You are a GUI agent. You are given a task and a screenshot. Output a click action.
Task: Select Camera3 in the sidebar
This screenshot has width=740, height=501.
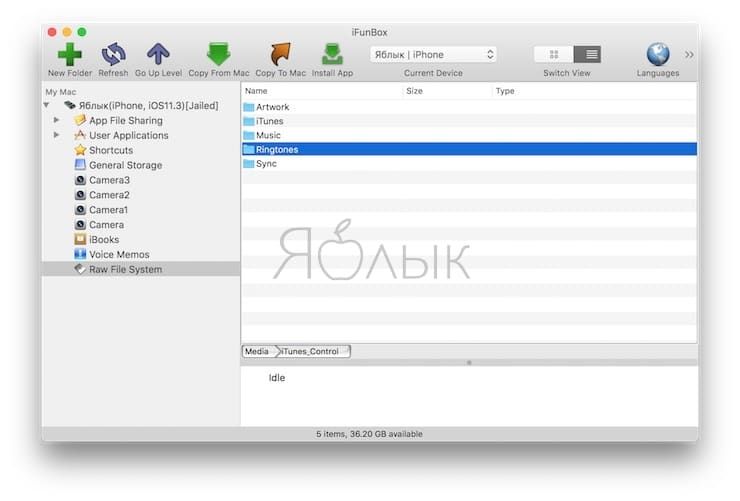pyautogui.click(x=109, y=180)
